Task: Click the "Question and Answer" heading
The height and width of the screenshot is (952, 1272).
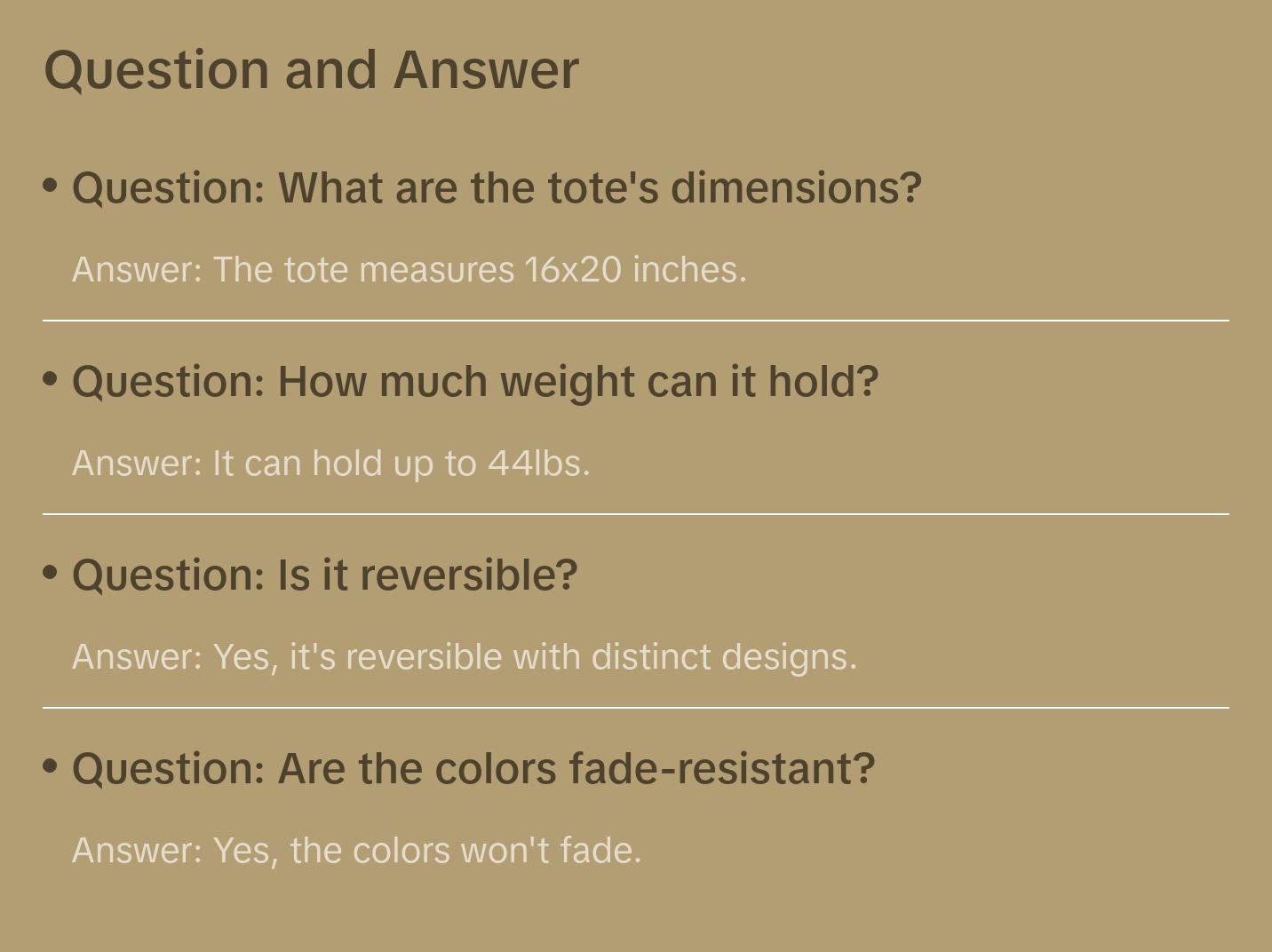Action: click(311, 70)
